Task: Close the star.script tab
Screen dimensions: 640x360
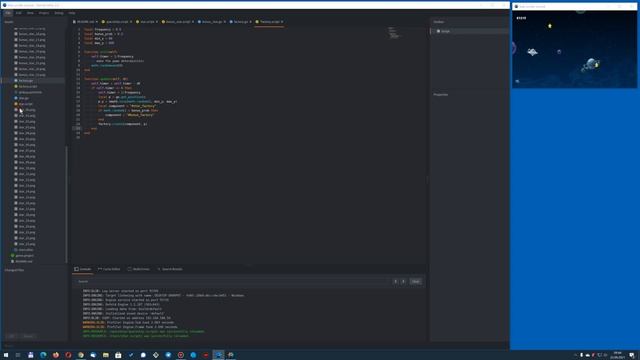Action: (x=157, y=22)
